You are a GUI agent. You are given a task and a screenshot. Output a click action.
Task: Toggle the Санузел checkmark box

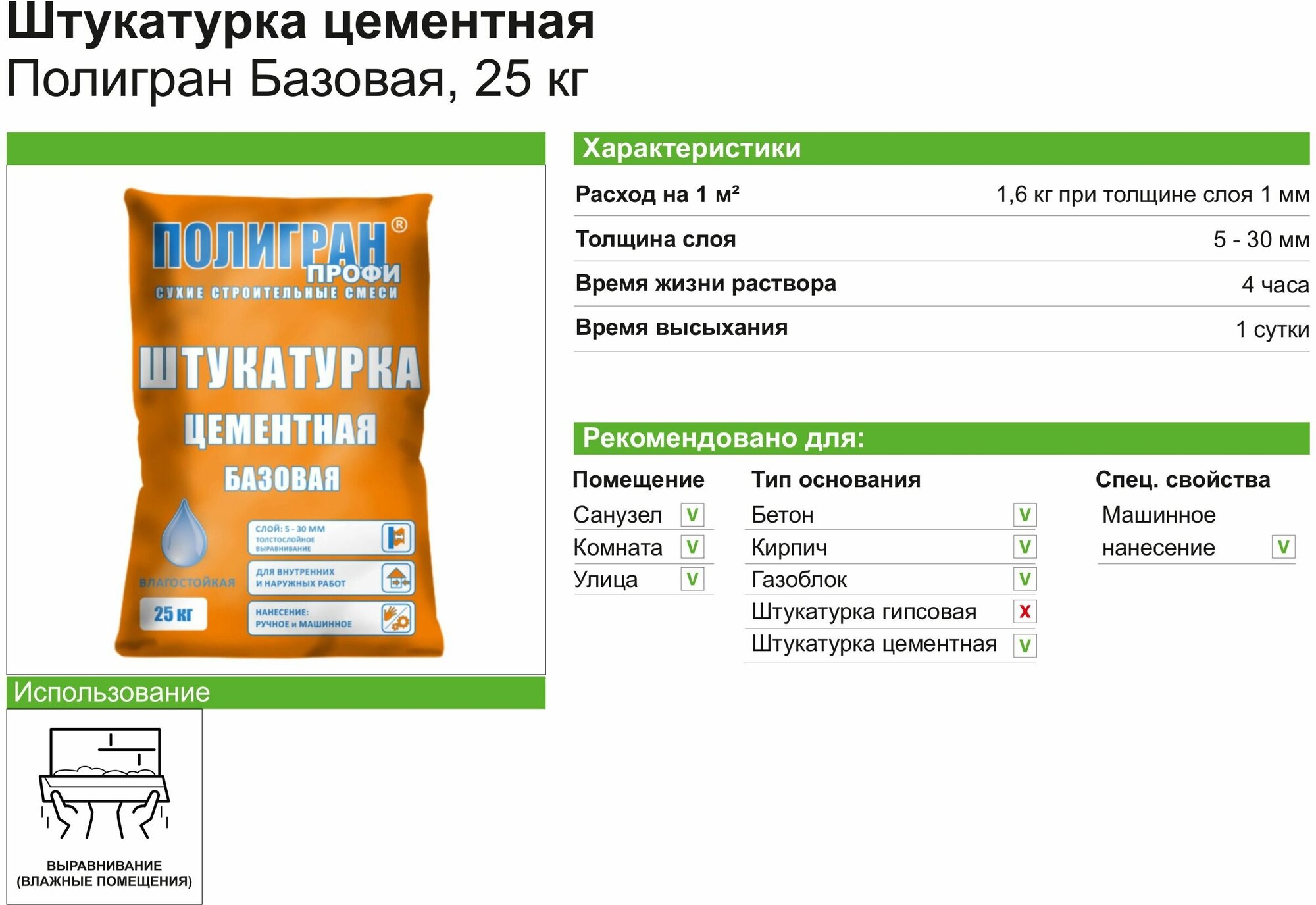point(692,515)
